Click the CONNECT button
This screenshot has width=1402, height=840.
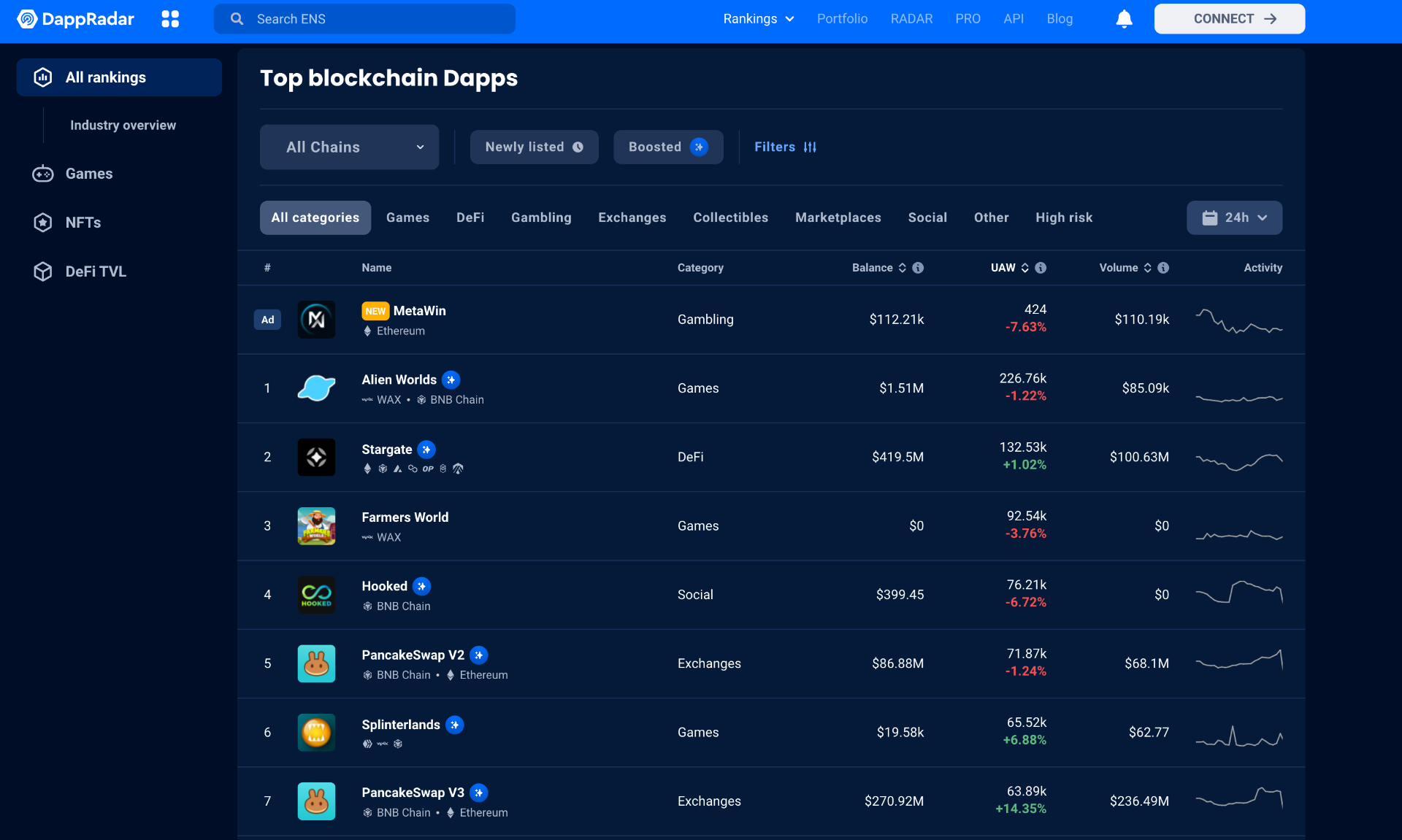[x=1230, y=19]
